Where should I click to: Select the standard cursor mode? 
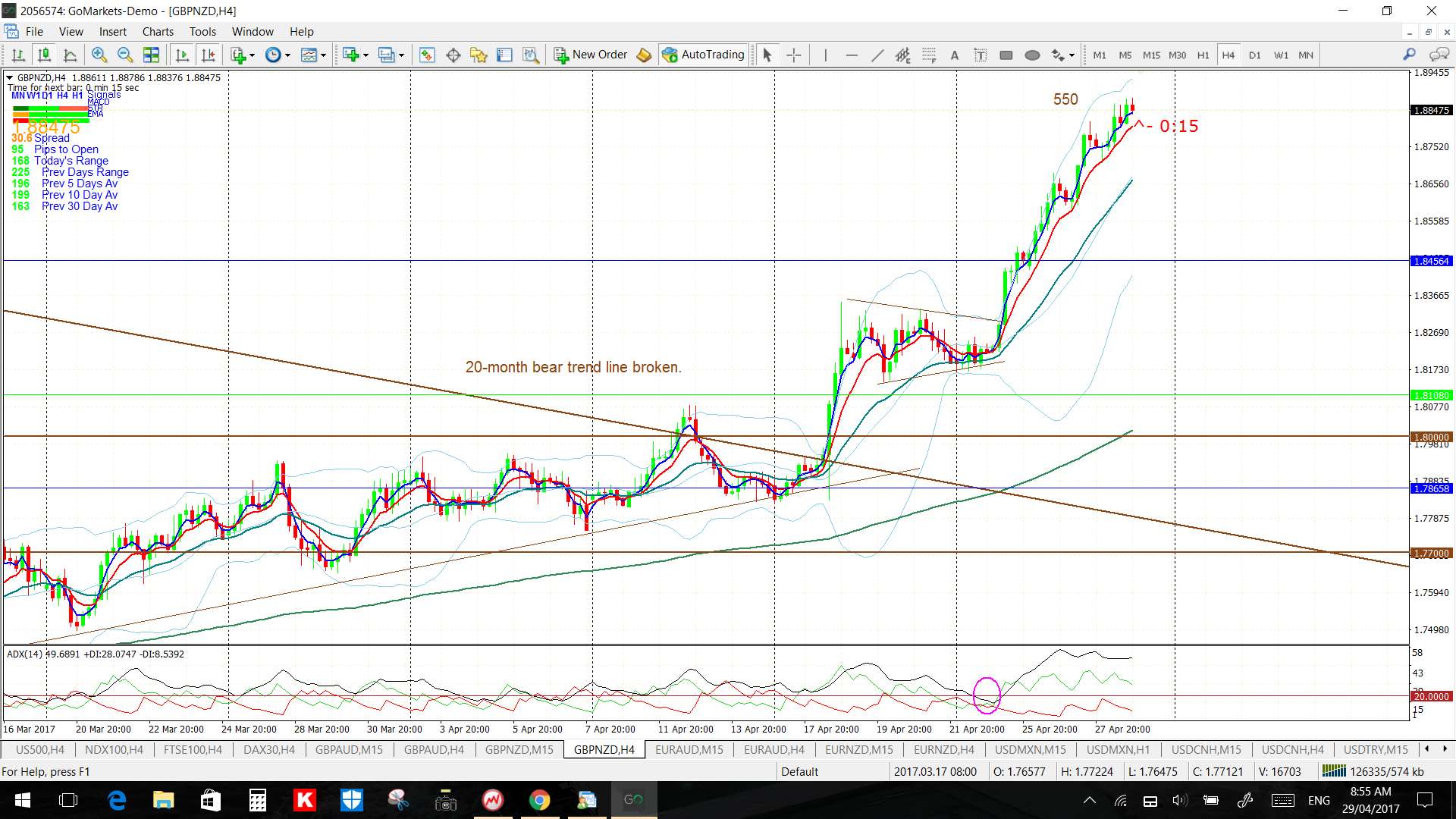[x=767, y=55]
